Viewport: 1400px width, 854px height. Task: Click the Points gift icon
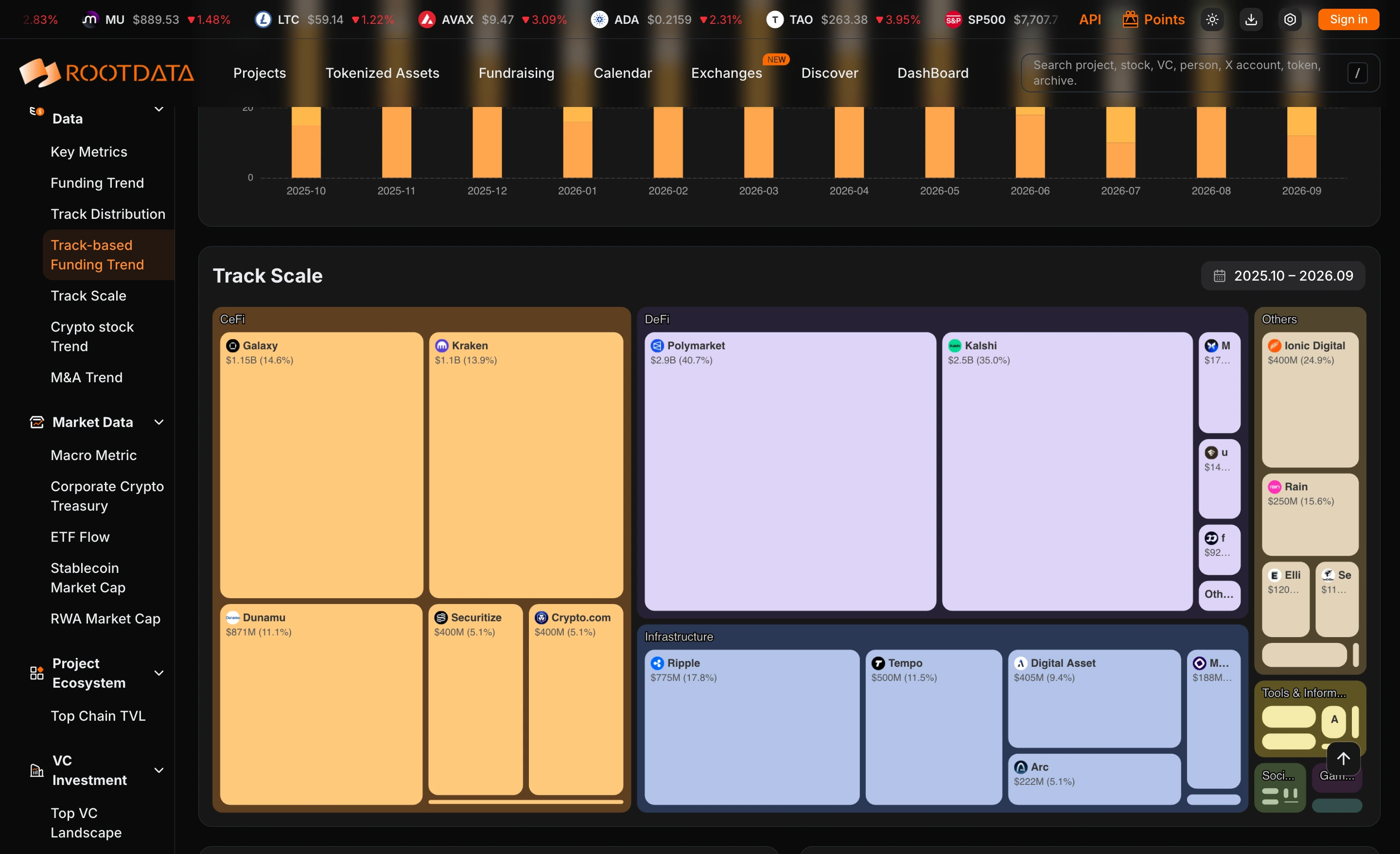click(1130, 19)
